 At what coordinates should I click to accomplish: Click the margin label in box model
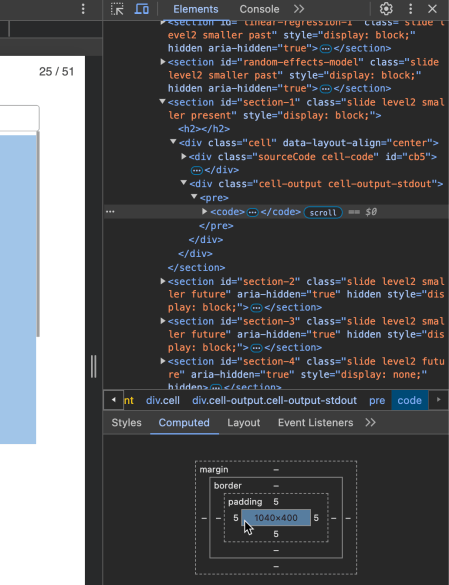(214, 469)
